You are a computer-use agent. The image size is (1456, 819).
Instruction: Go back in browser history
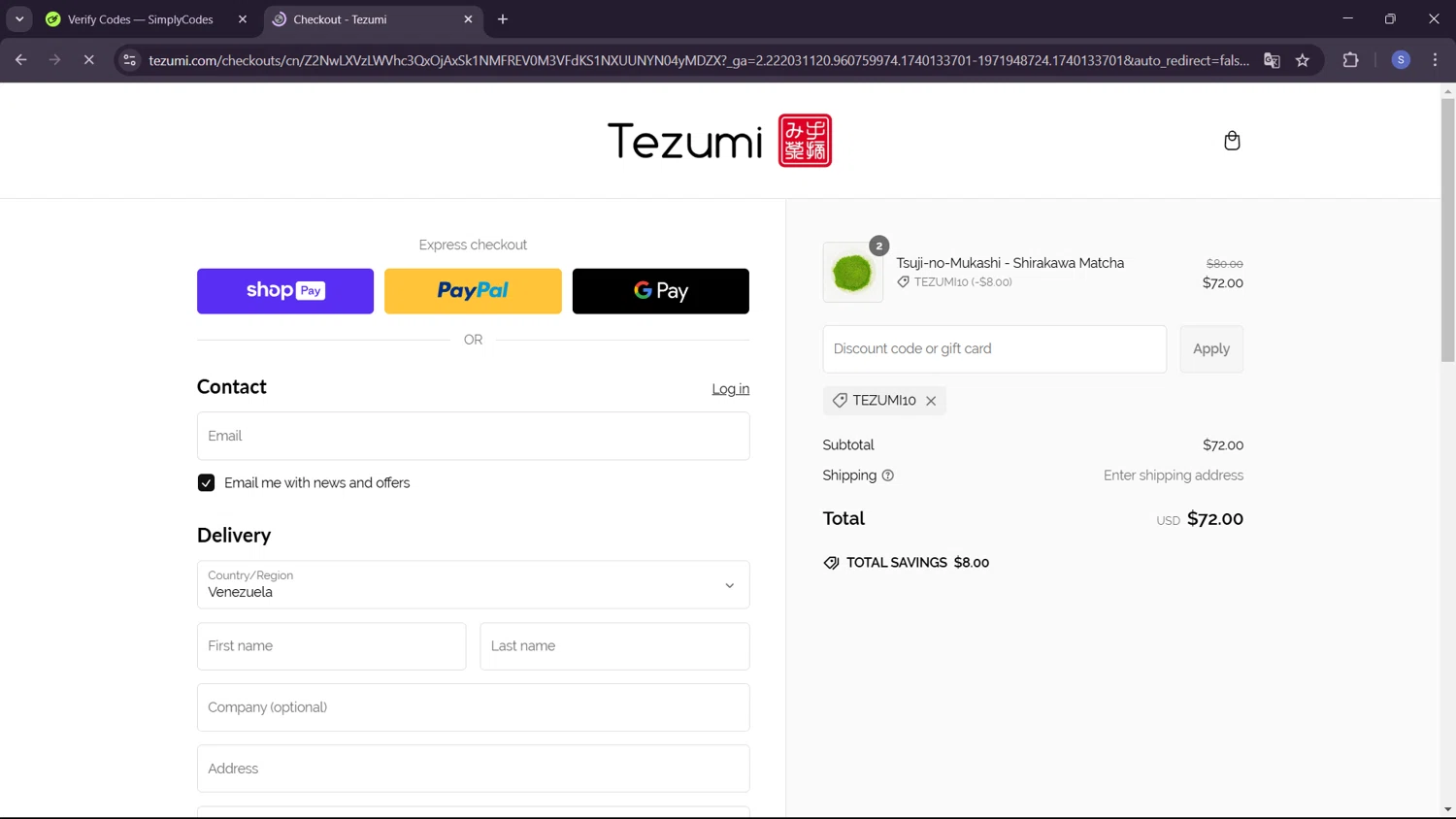21,60
